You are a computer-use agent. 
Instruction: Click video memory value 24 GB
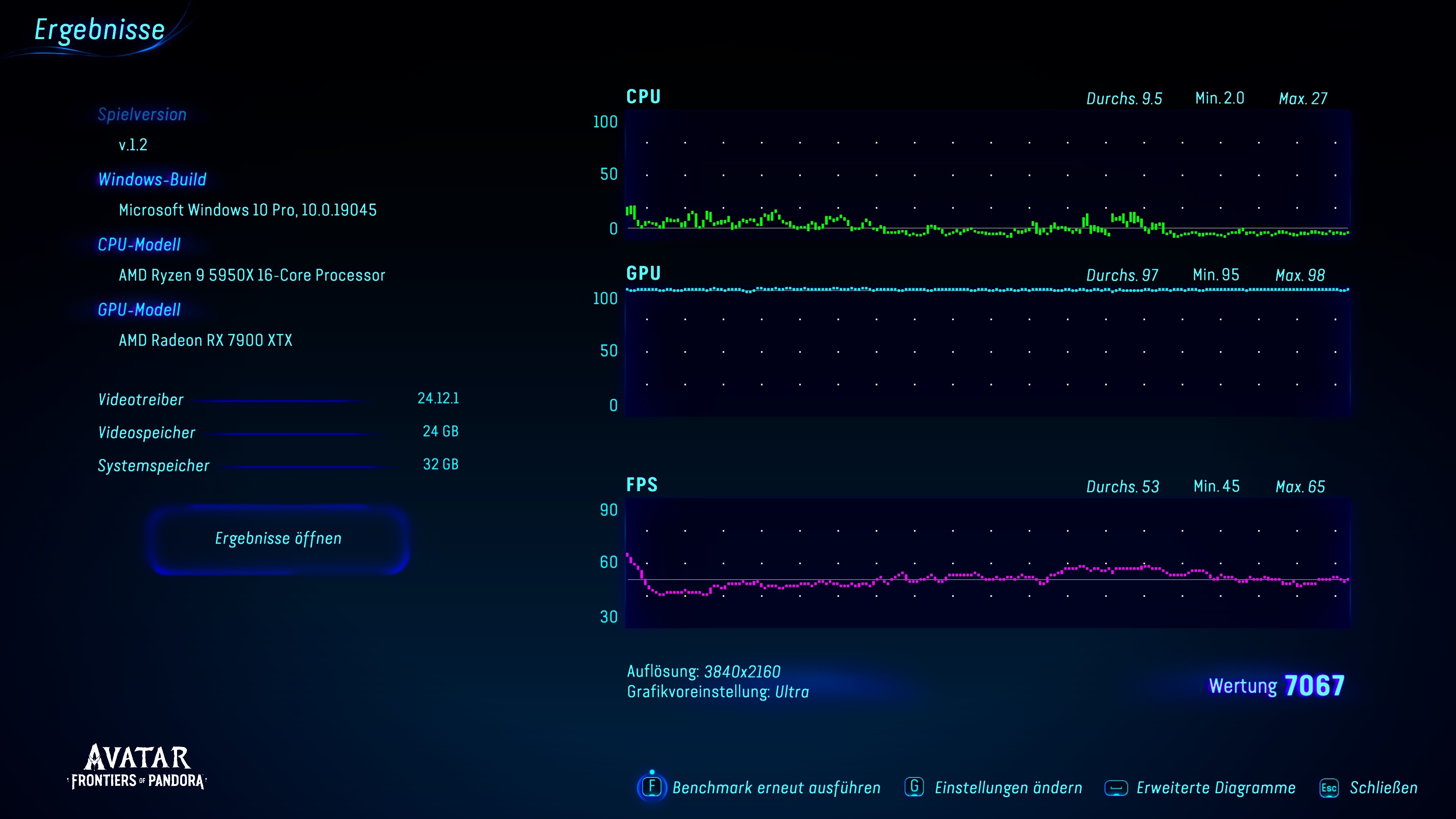pos(441,431)
